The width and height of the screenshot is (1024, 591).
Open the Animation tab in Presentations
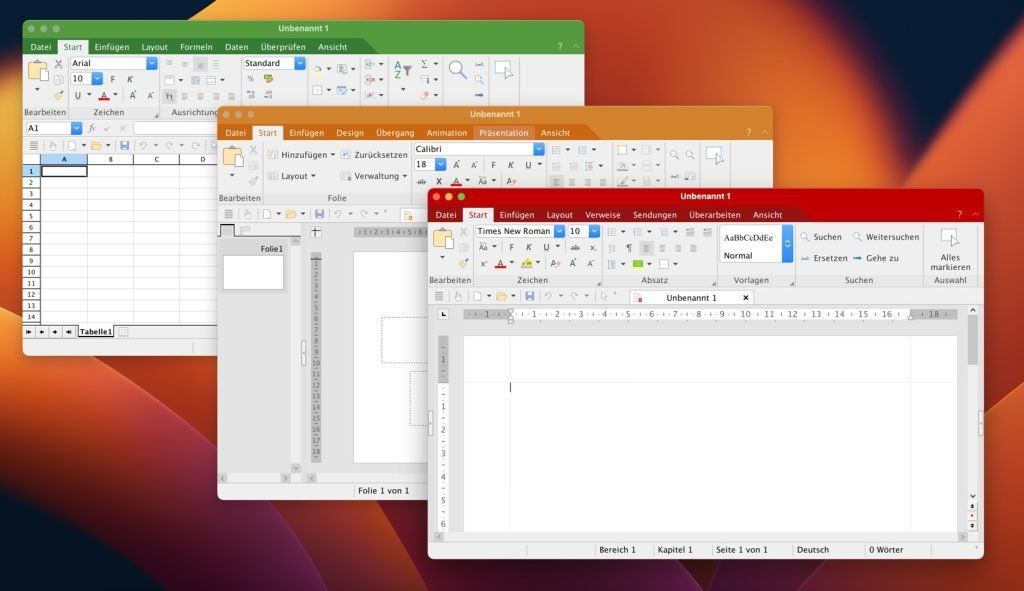pos(446,132)
